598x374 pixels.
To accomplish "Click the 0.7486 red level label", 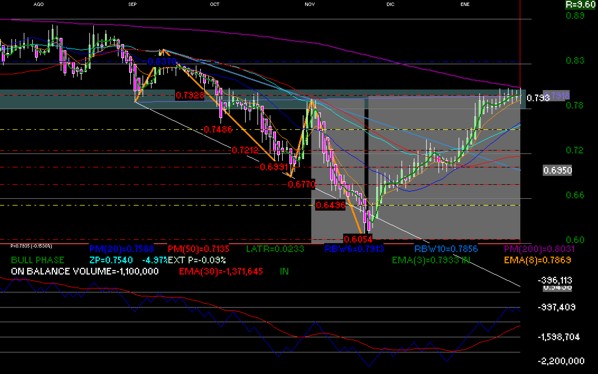I will coord(218,130).
